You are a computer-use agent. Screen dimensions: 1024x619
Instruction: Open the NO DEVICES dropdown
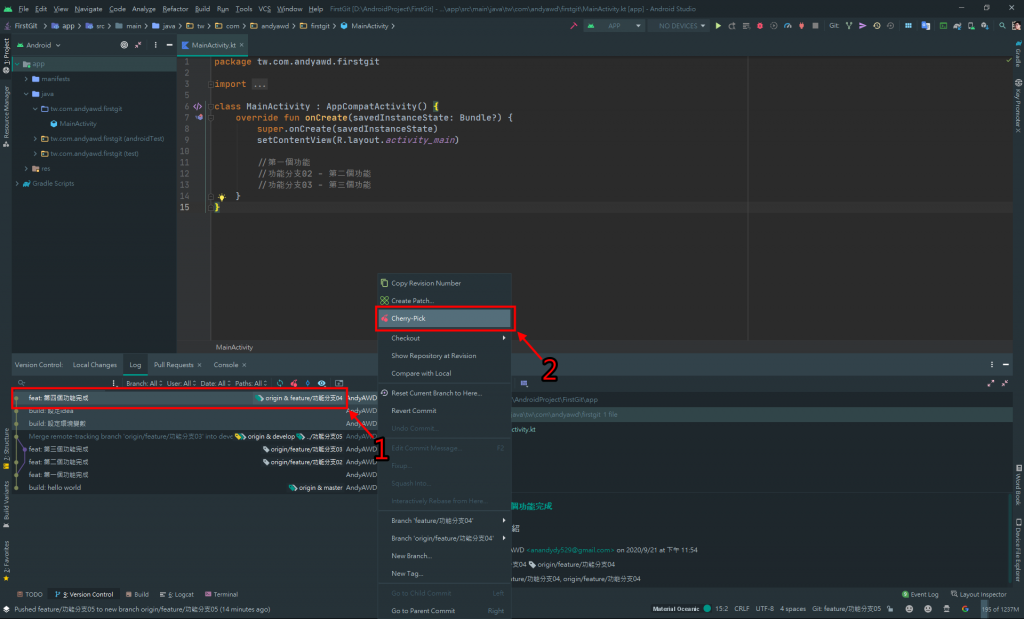point(679,26)
